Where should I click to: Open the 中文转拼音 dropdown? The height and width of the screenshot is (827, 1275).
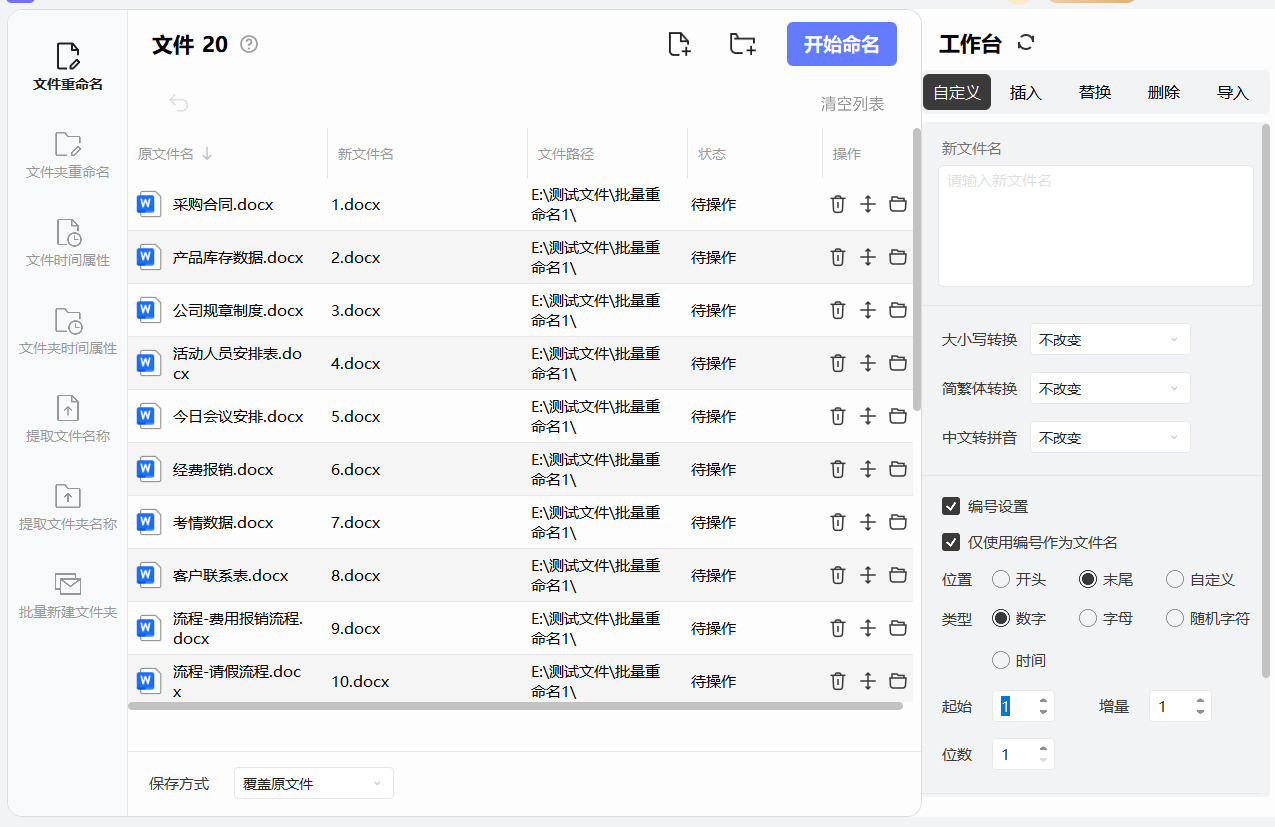1110,437
